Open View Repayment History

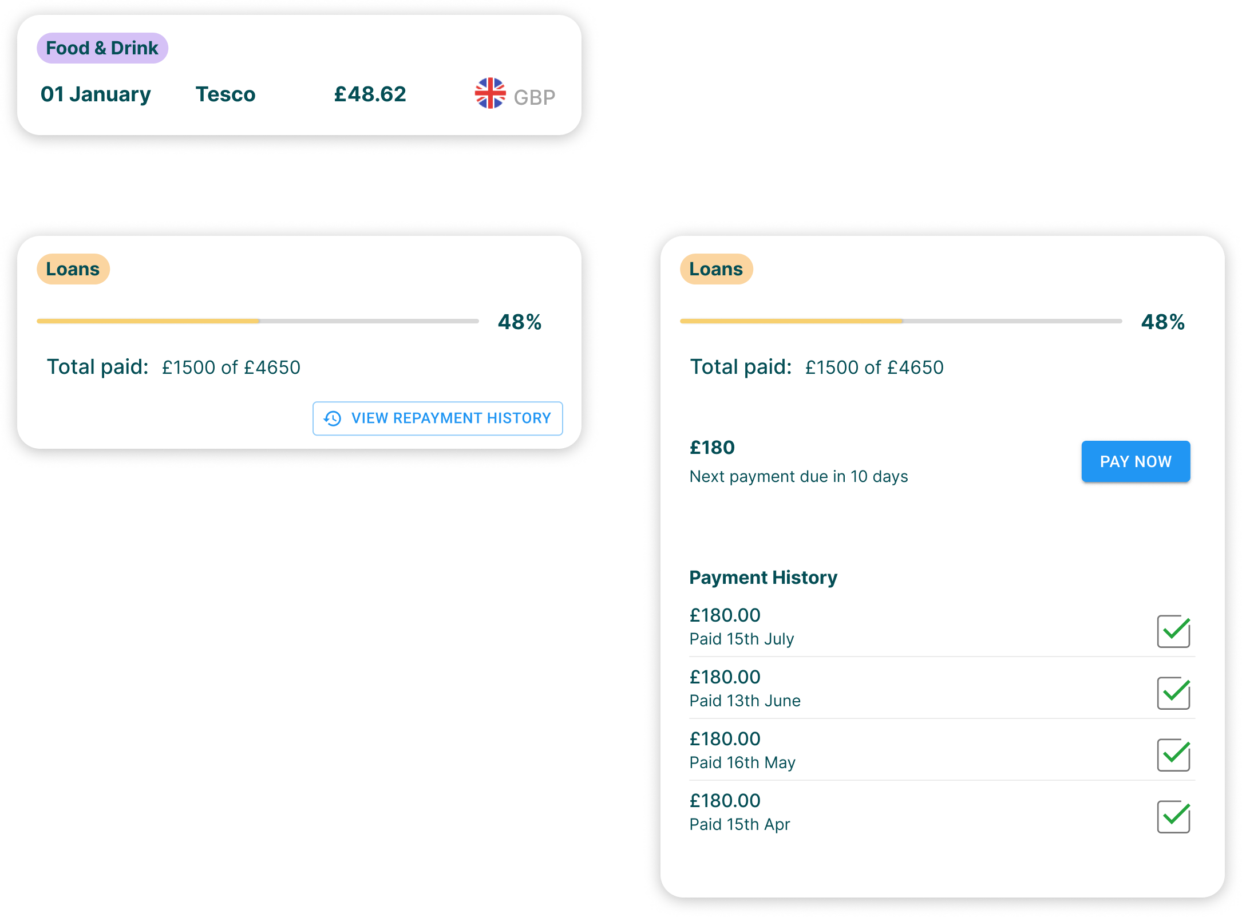point(438,418)
